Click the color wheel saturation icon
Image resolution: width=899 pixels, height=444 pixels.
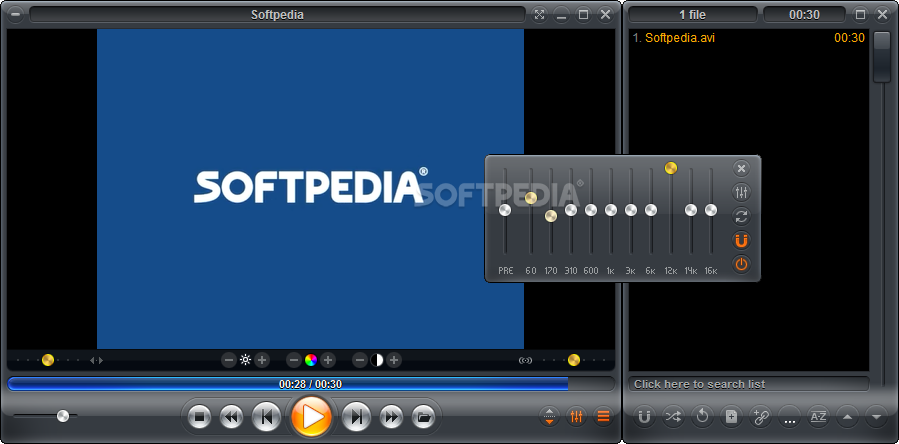[x=311, y=360]
